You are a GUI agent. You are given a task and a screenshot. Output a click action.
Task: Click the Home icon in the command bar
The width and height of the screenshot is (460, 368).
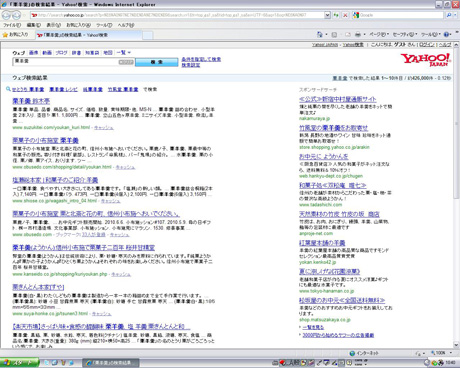coord(320,34)
